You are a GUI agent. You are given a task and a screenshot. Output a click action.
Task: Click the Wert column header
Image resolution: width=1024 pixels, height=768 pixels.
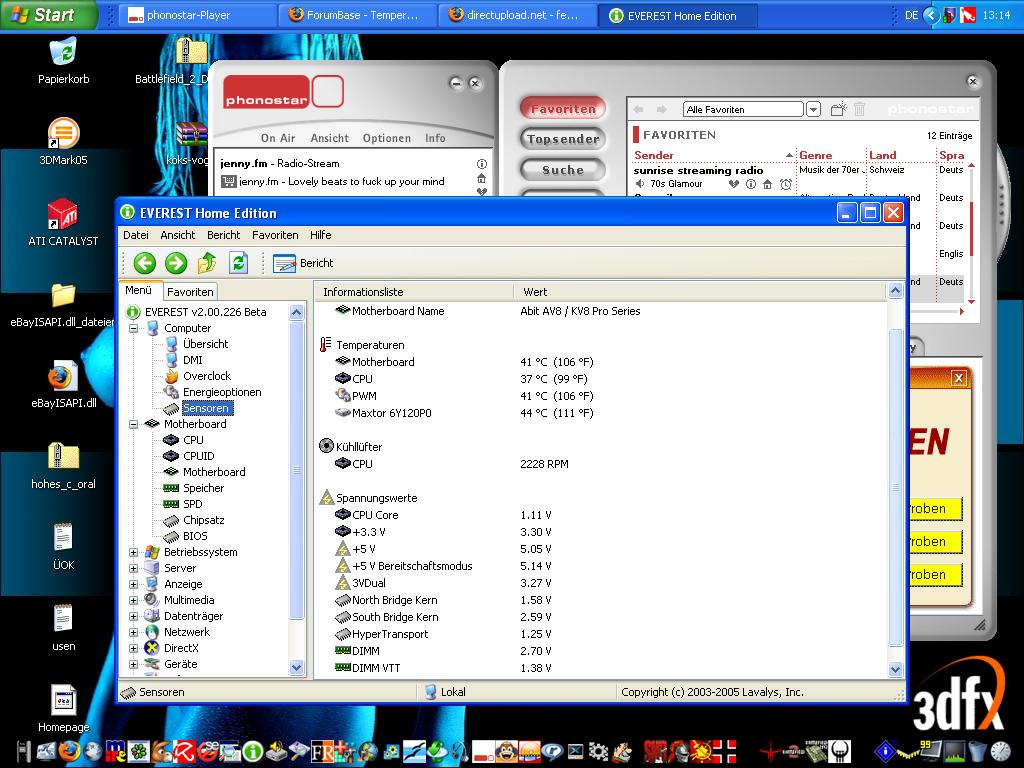pyautogui.click(x=699, y=292)
